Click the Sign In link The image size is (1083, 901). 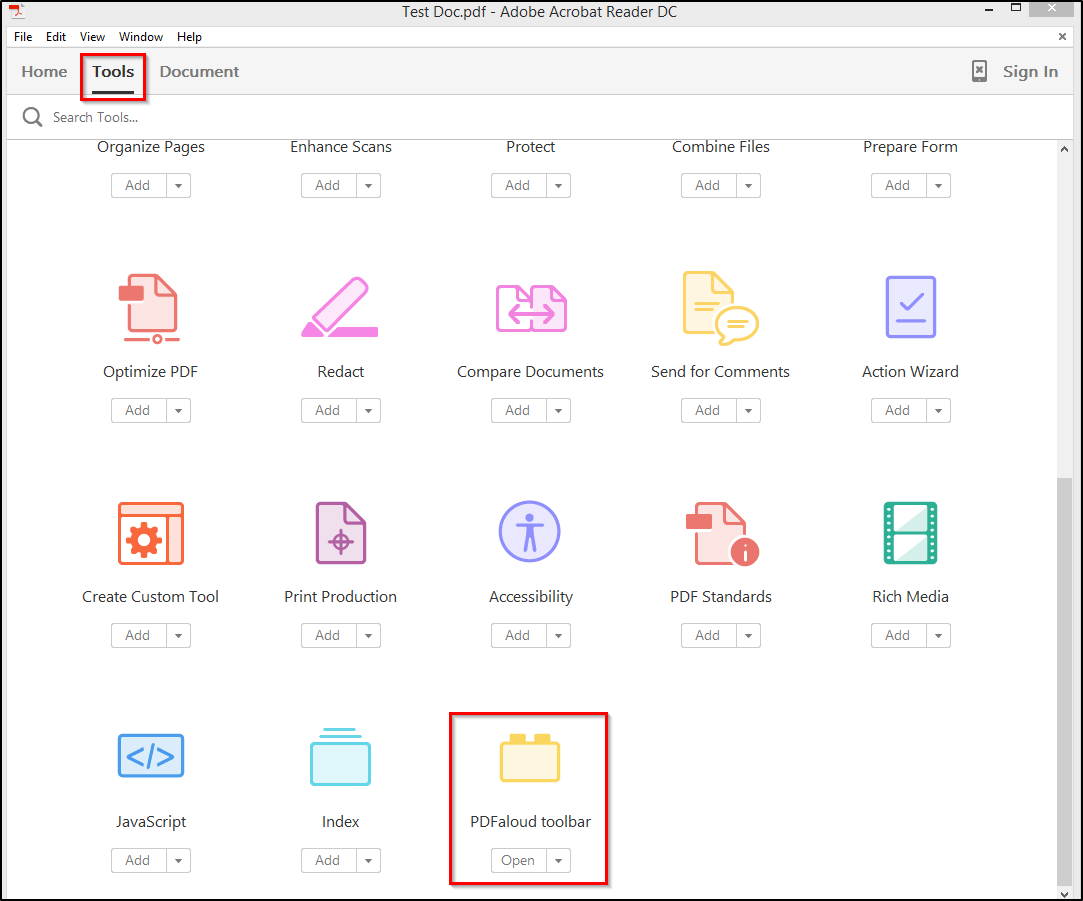click(x=1030, y=71)
